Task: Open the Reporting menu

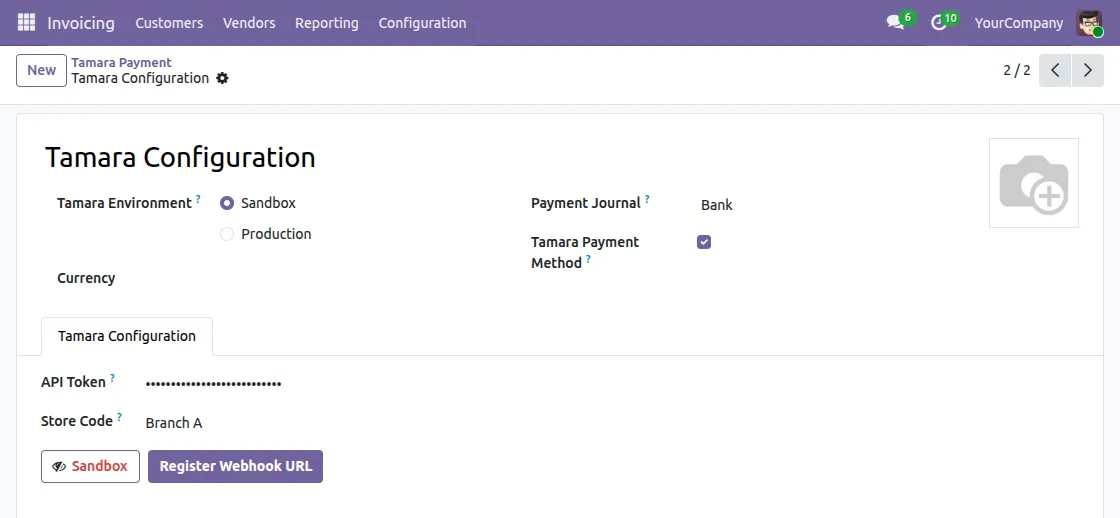Action: tap(326, 23)
